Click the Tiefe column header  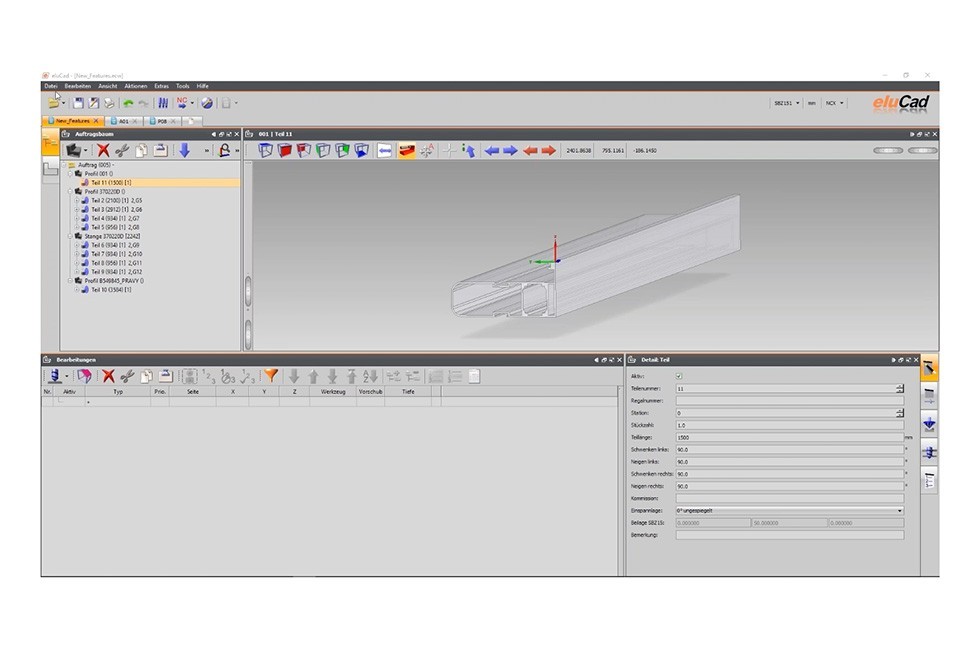click(408, 392)
